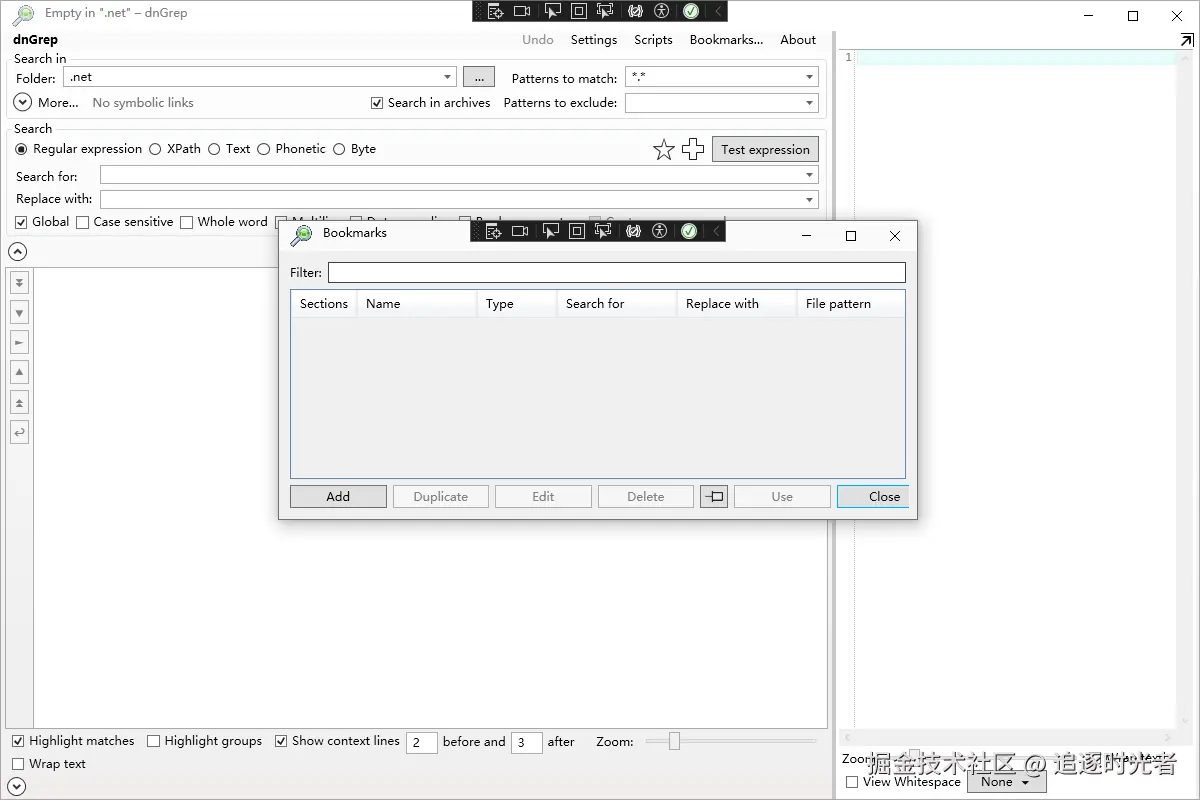Click context lines before field showing 2

coord(421,742)
